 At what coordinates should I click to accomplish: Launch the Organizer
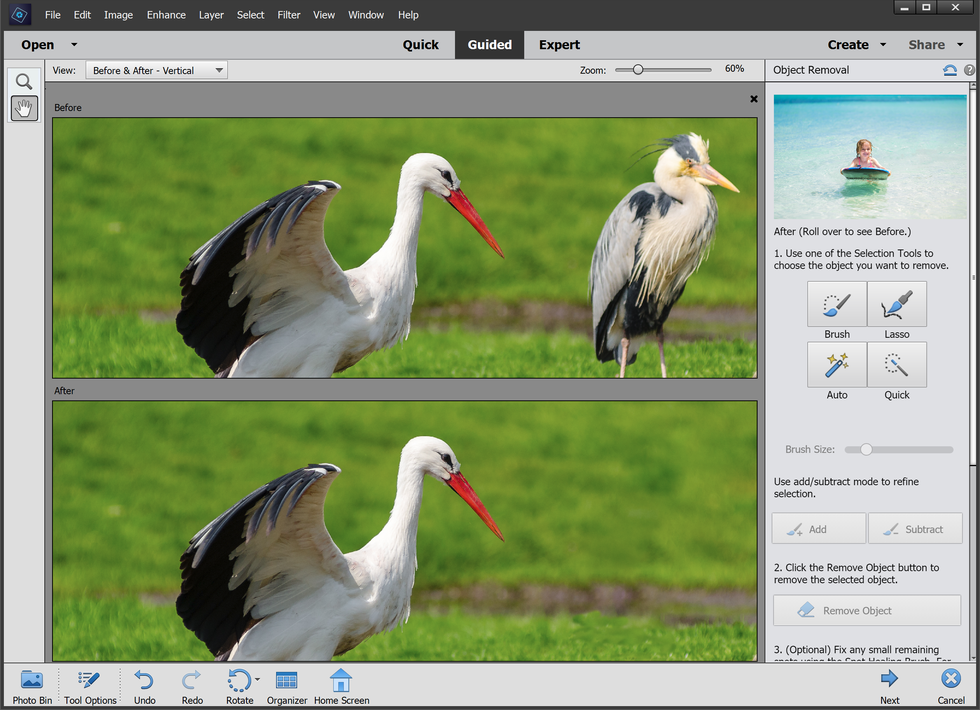coord(286,686)
